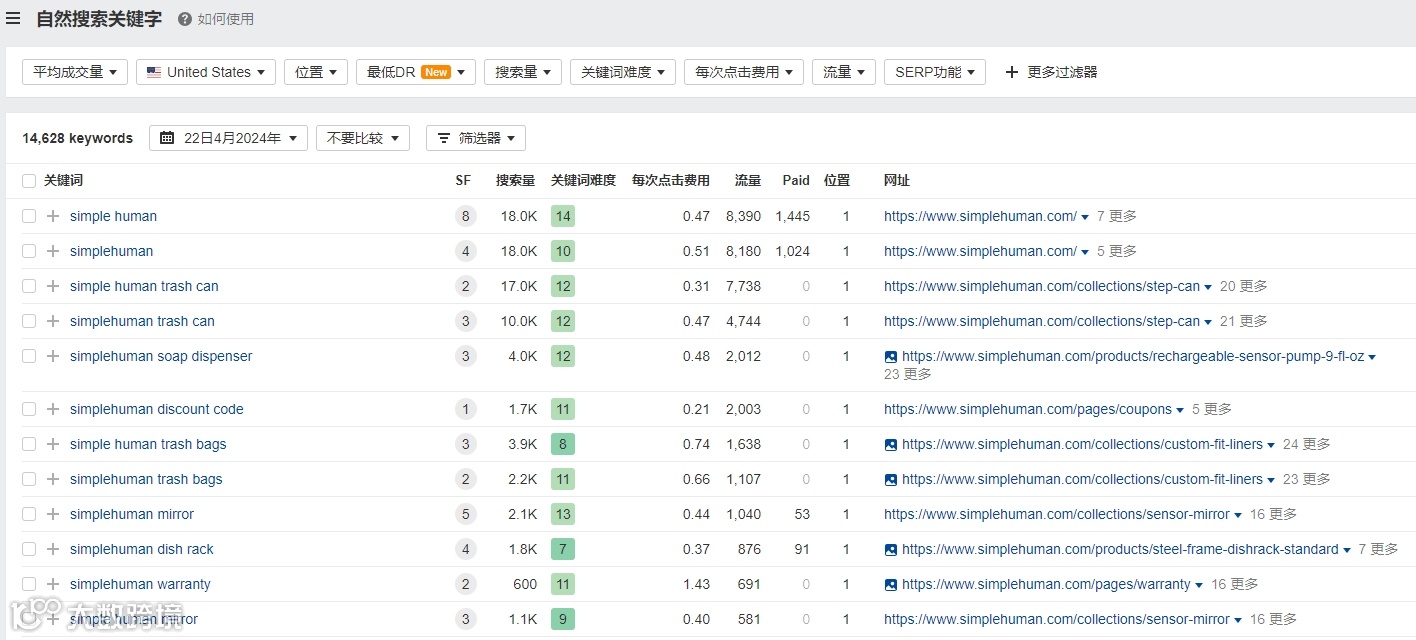Screen dimensions: 1416x640
Task: Select checkbox for 'simplehuman trash can'
Action: [29, 321]
